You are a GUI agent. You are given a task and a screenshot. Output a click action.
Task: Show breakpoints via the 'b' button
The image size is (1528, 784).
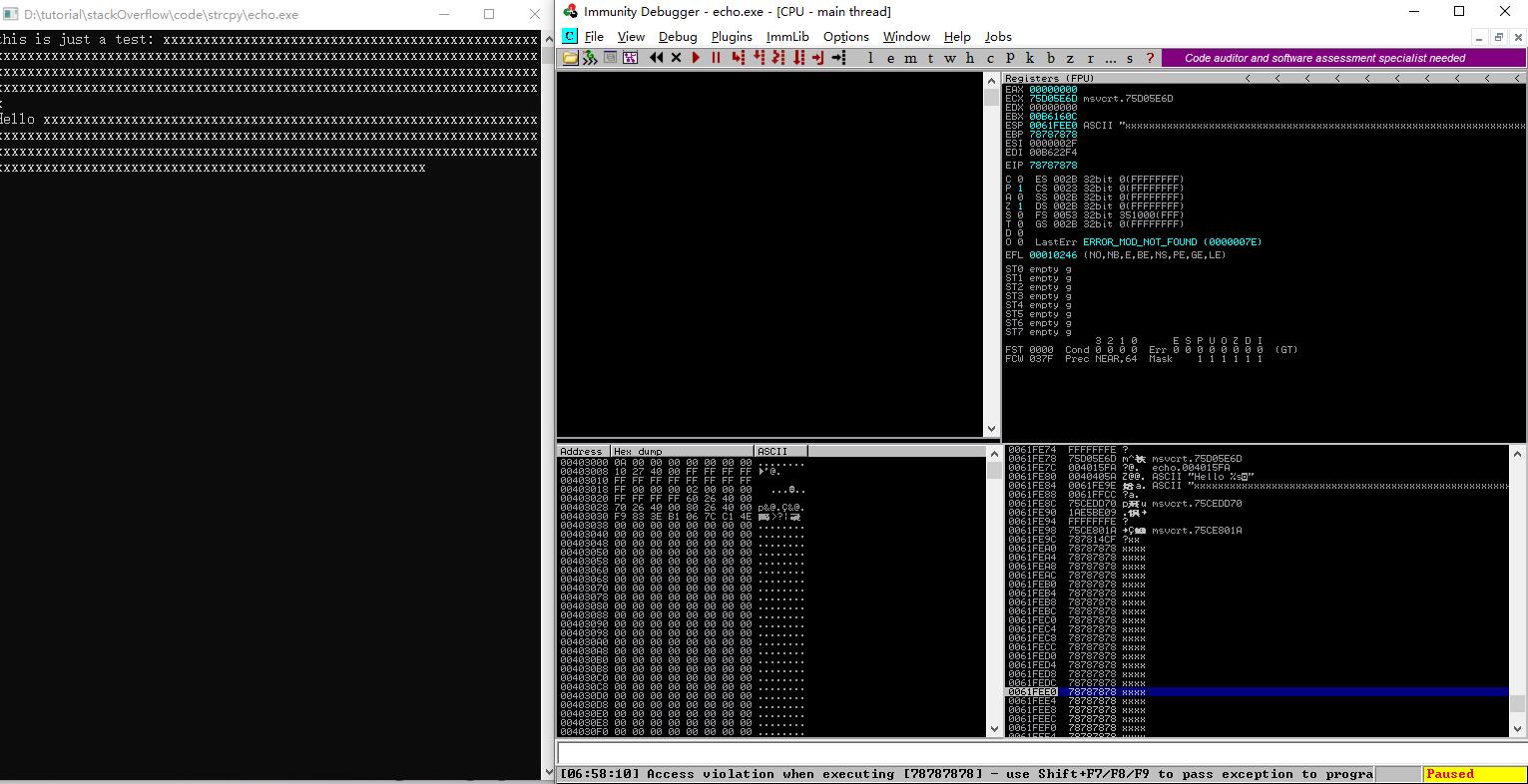coord(1050,58)
